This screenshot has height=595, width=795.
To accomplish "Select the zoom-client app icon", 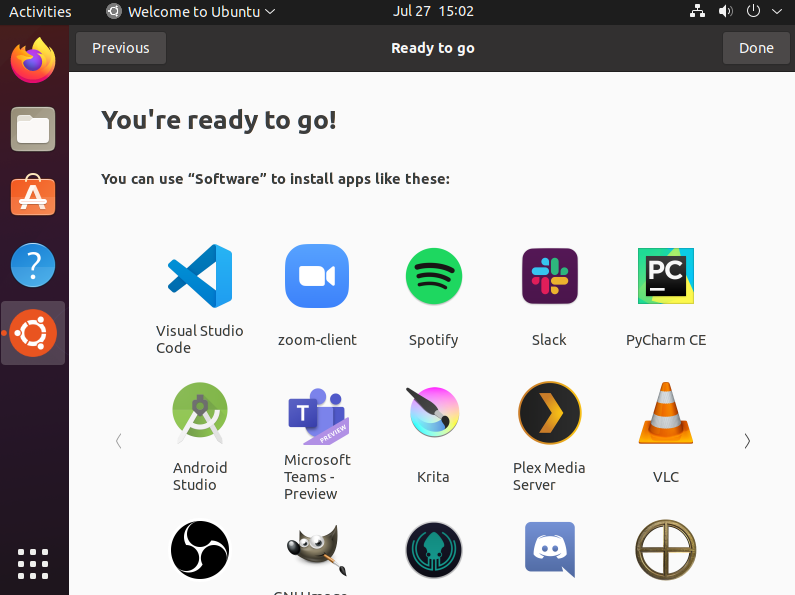I will coord(317,276).
